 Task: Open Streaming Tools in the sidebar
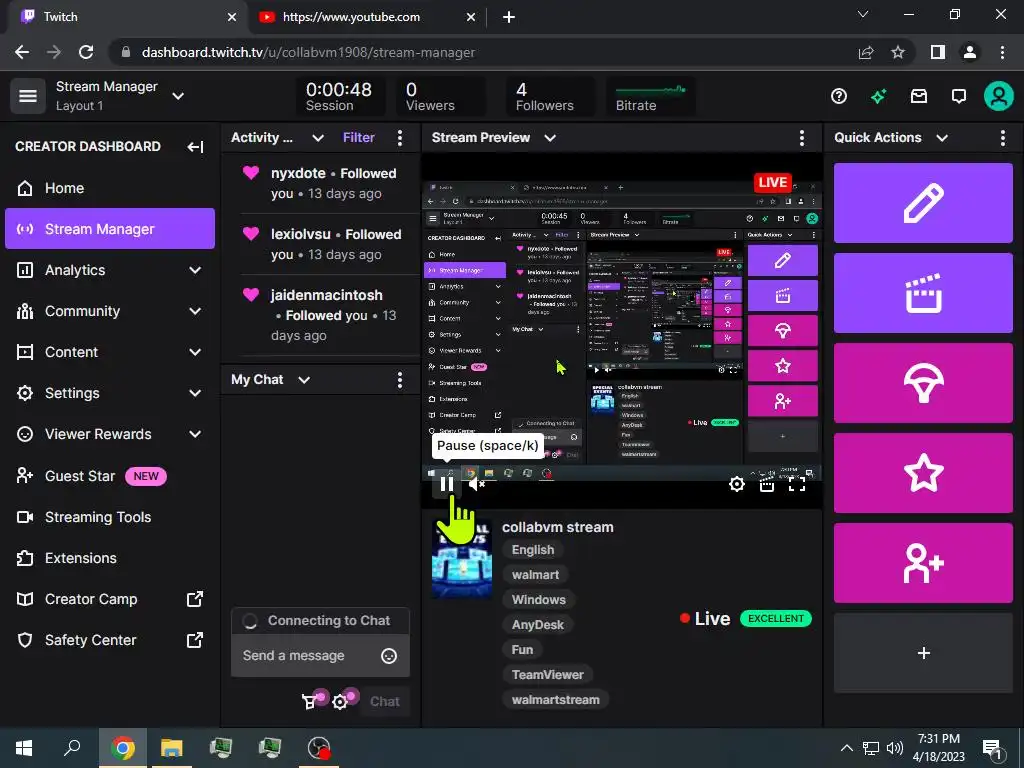point(110,517)
